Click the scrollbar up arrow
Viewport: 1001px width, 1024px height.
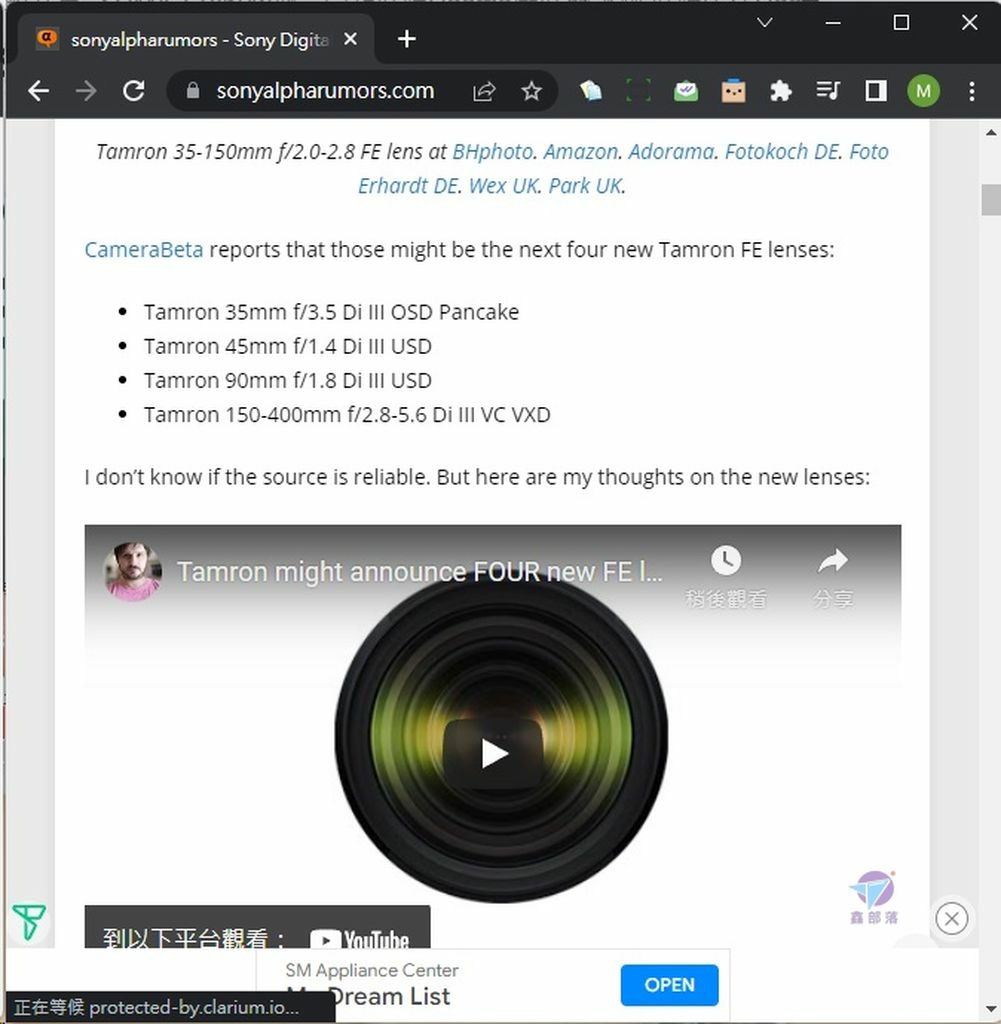(x=991, y=133)
